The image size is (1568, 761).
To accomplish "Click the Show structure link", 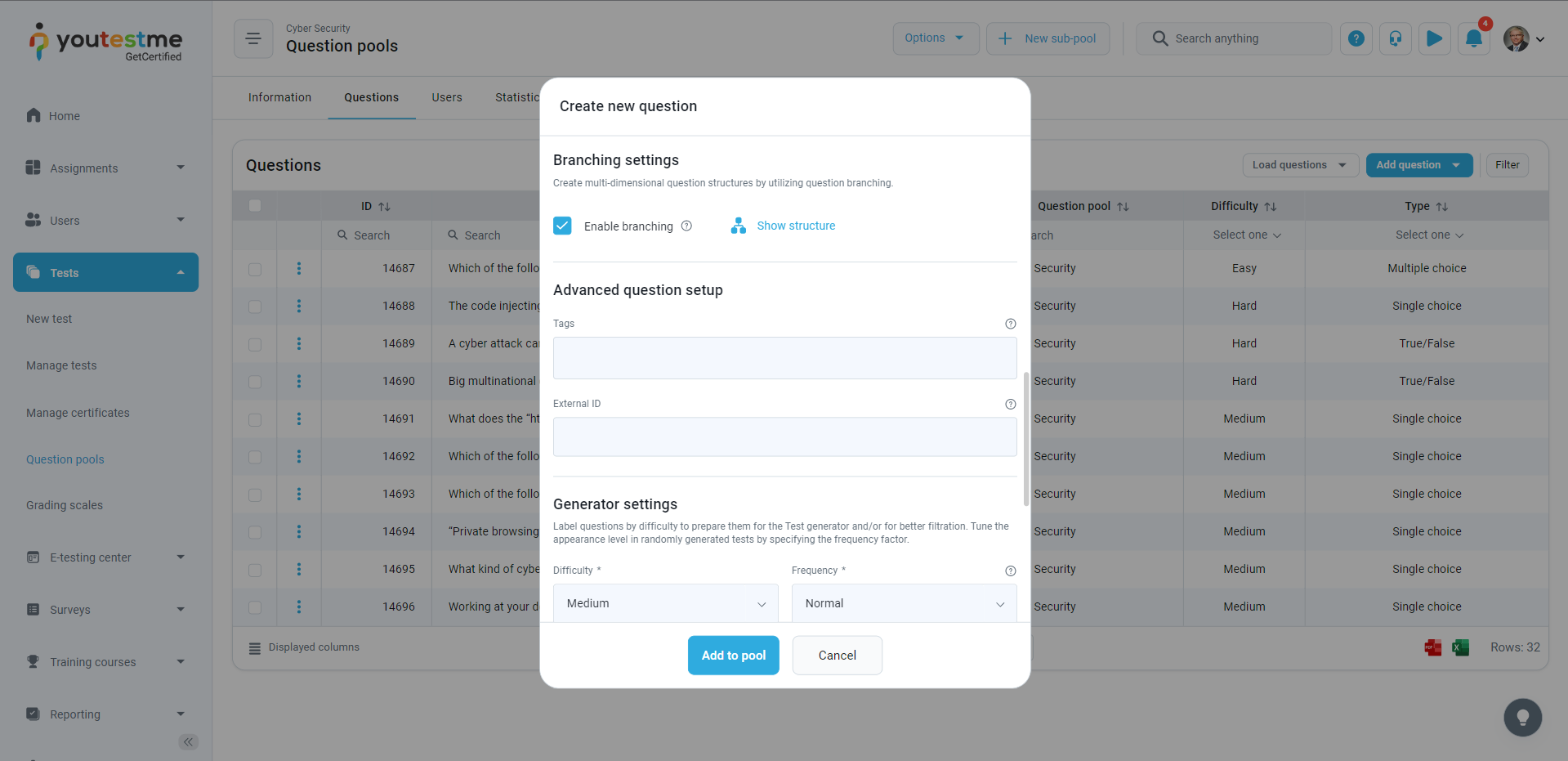I will pyautogui.click(x=795, y=226).
